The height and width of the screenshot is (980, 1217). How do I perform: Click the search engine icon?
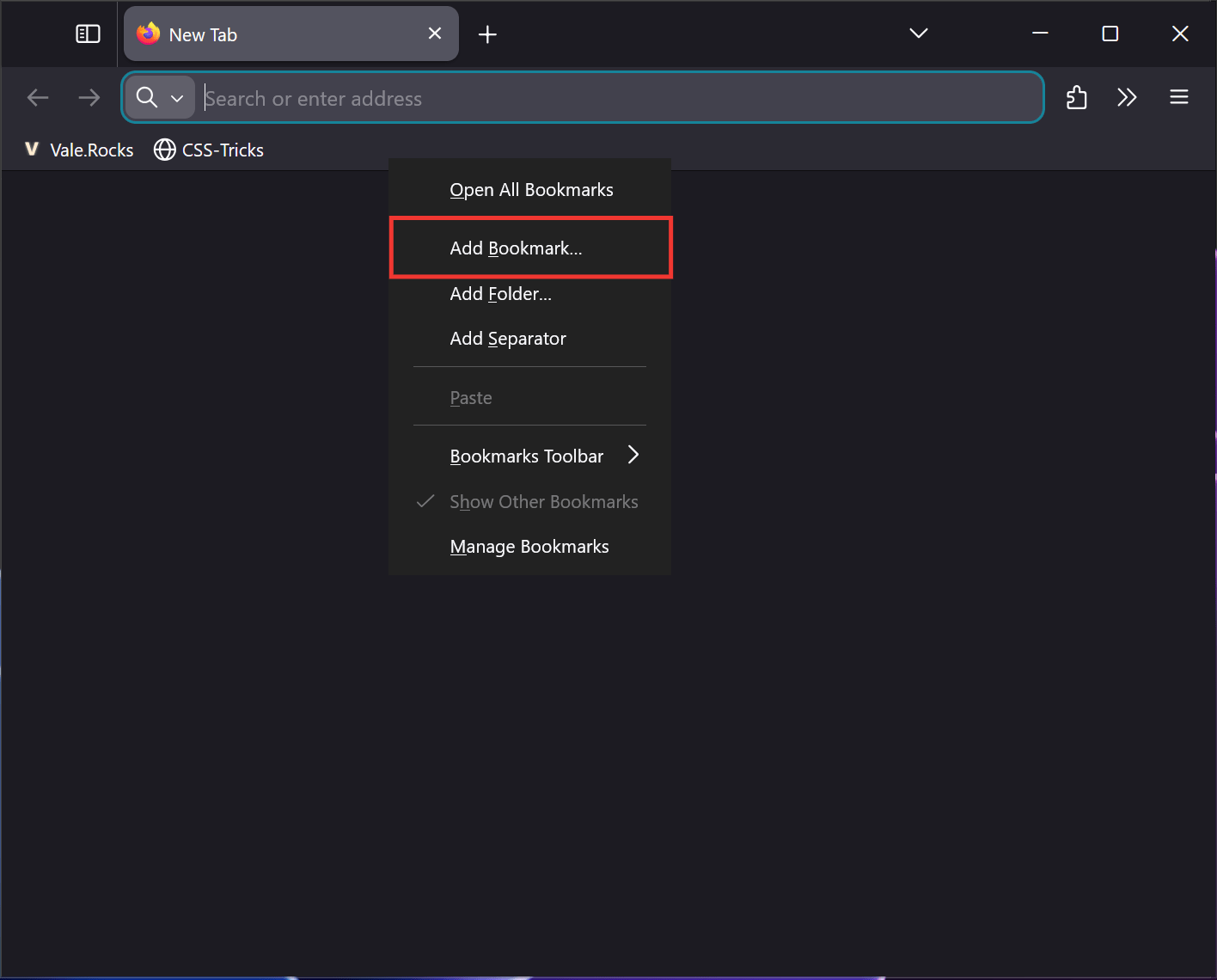[x=146, y=97]
